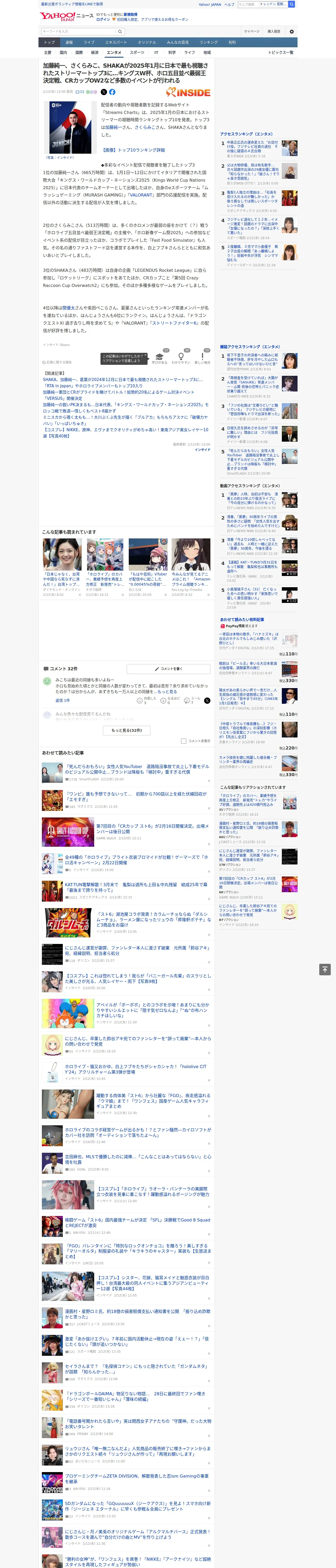Click the インサイド source link below the update time
The width and height of the screenshot is (336, 1568).
[203, 450]
